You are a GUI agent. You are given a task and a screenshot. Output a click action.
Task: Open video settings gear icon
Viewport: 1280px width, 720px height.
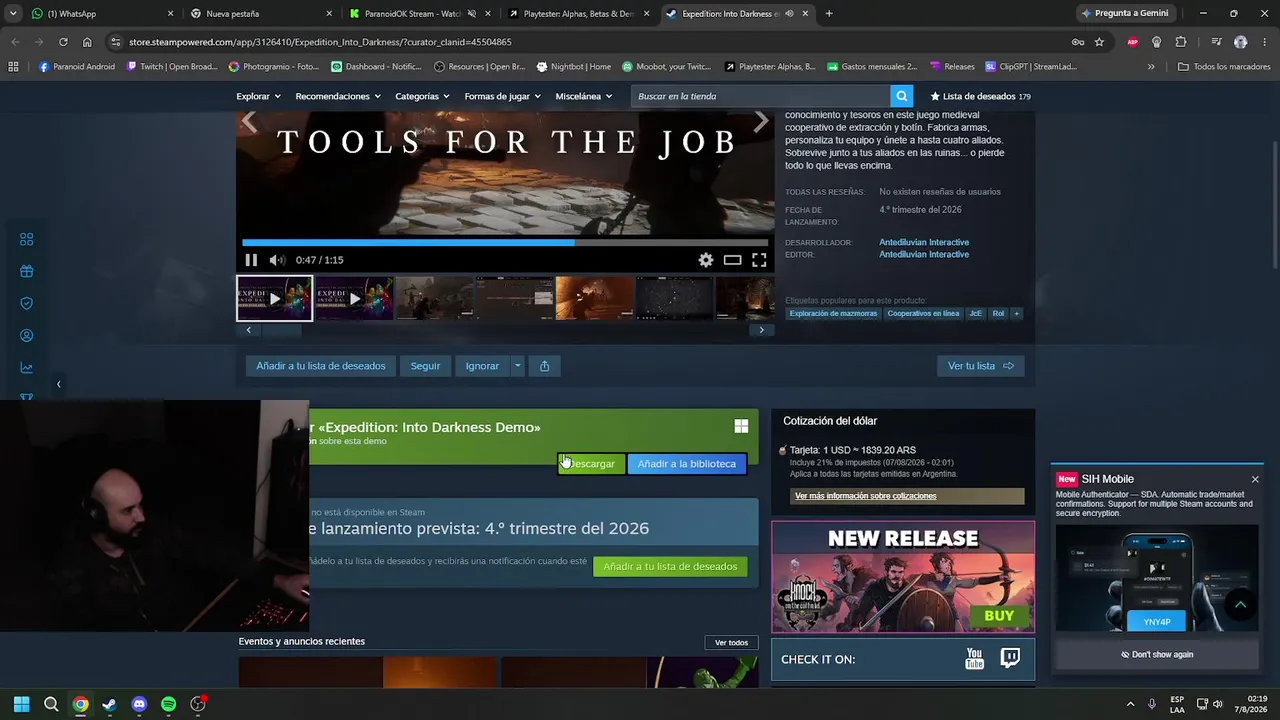[706, 260]
